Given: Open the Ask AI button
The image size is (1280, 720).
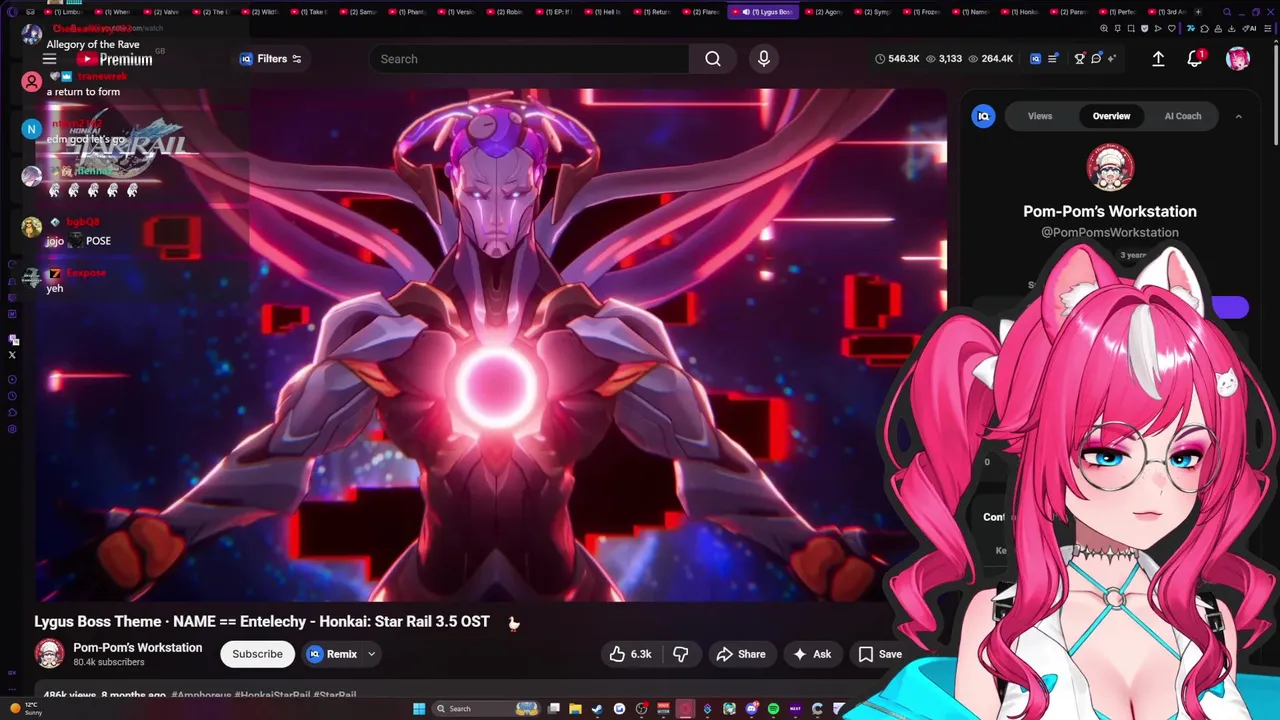Looking at the screenshot, I should pyautogui.click(x=812, y=654).
